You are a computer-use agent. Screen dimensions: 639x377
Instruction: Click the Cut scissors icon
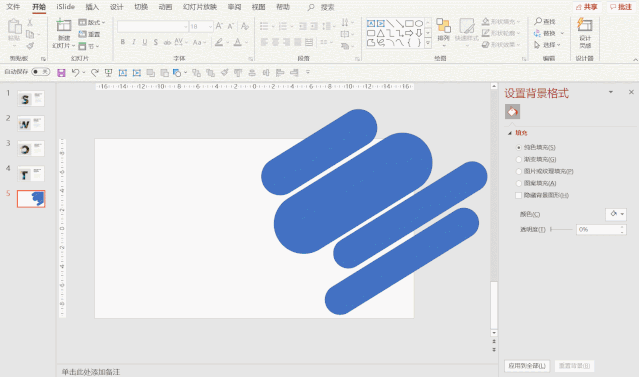[x=30, y=22]
